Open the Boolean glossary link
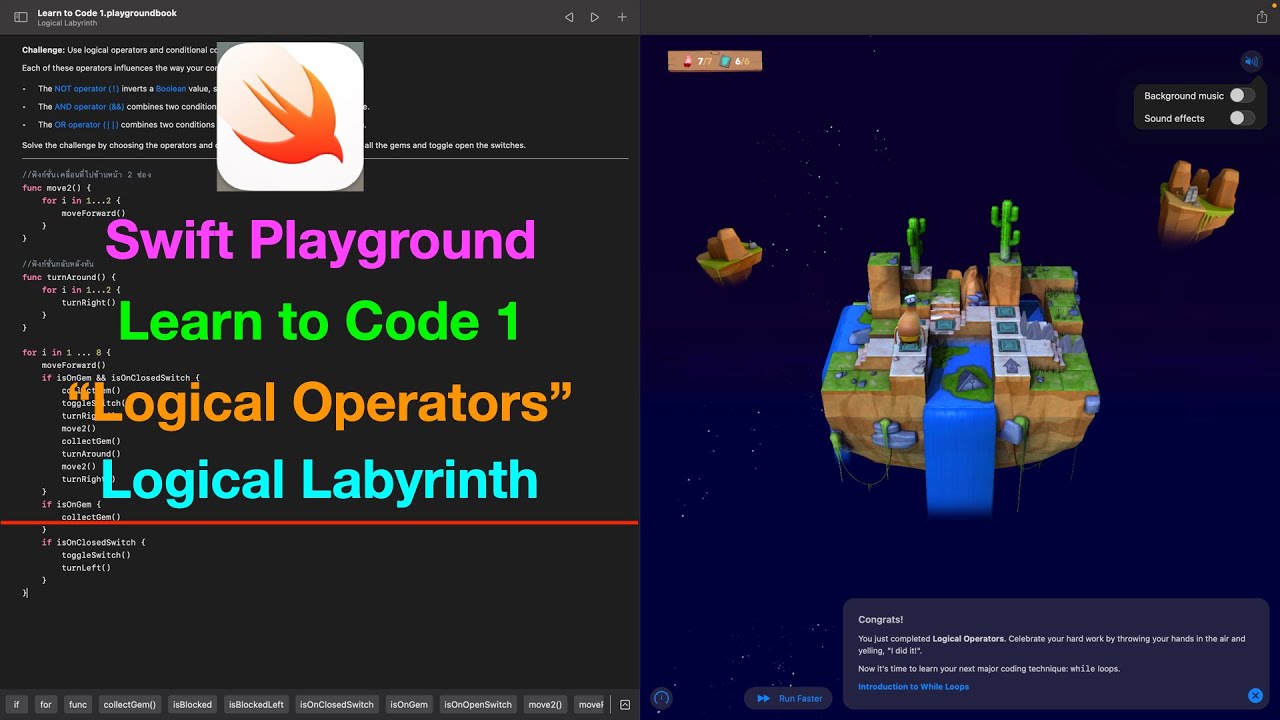Image resolution: width=1280 pixels, height=720 pixels. click(x=171, y=89)
